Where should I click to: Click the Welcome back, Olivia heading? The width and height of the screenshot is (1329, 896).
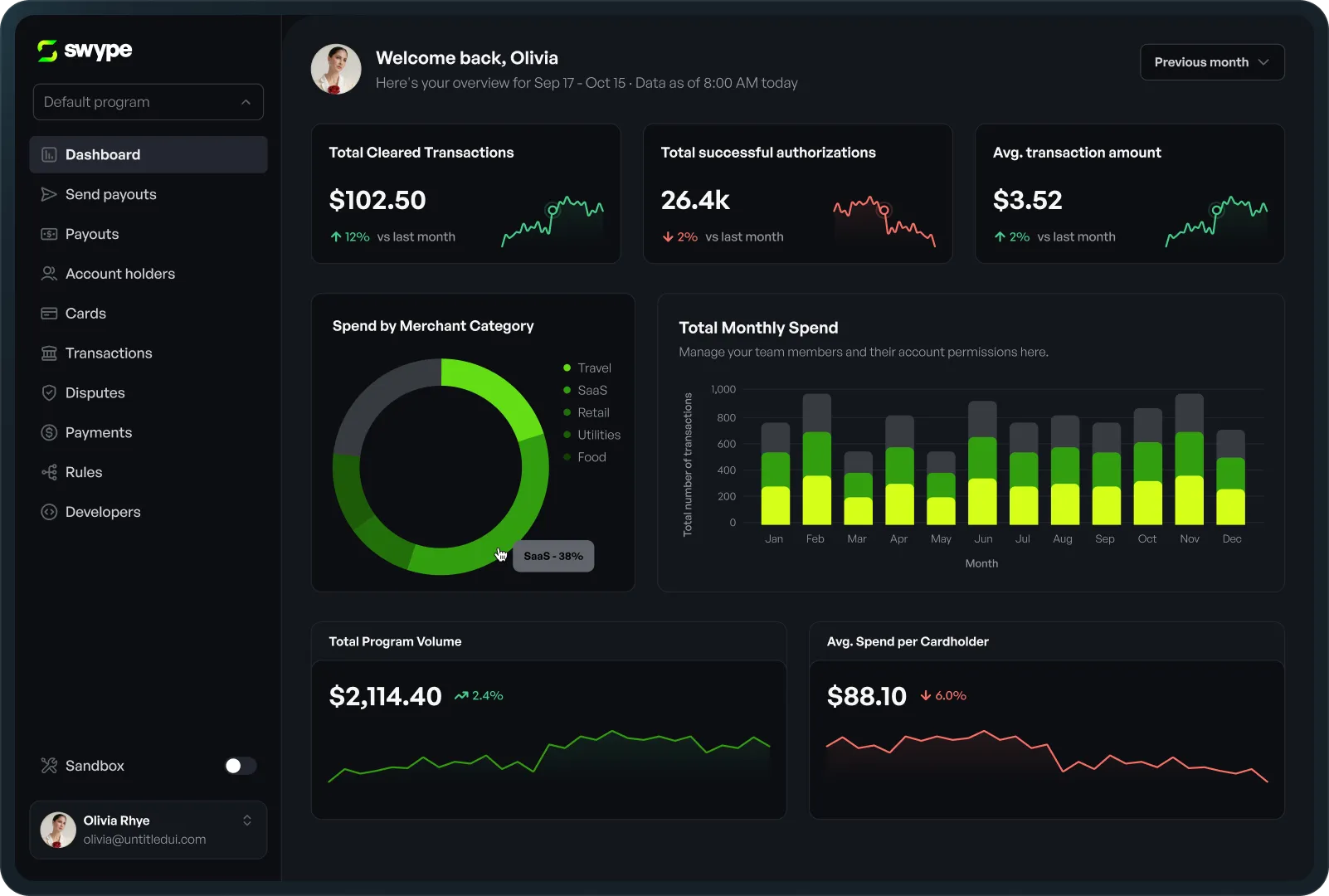[x=467, y=58]
